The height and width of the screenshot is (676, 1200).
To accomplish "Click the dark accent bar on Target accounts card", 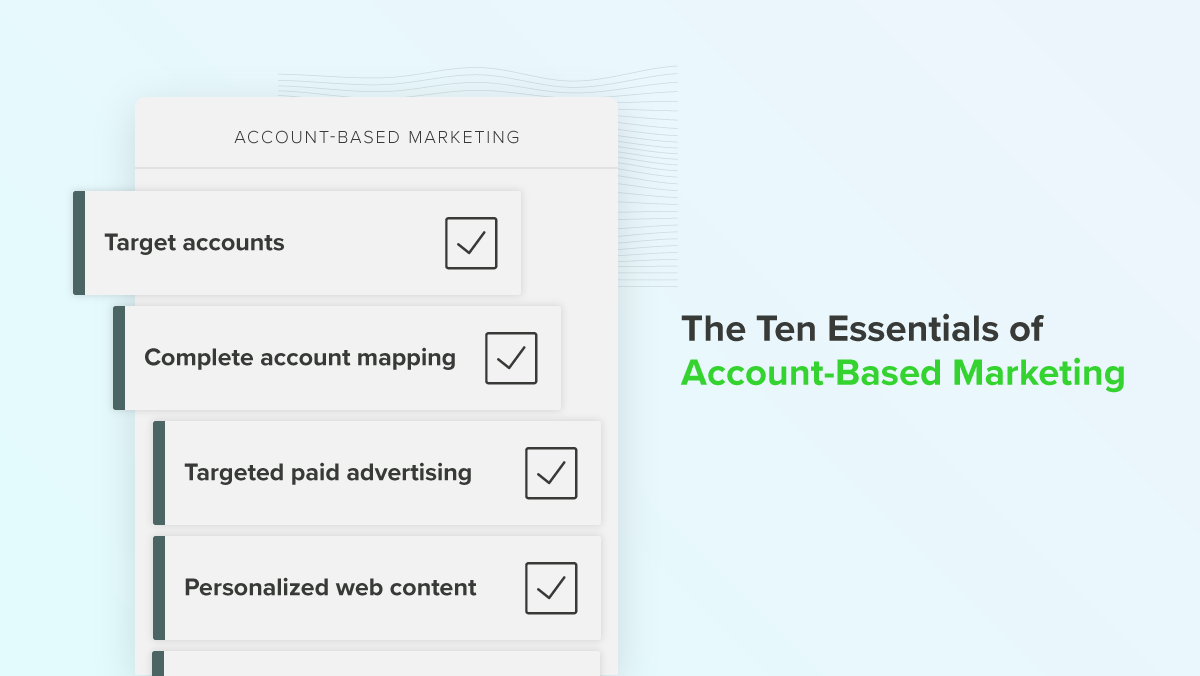I will pos(79,243).
